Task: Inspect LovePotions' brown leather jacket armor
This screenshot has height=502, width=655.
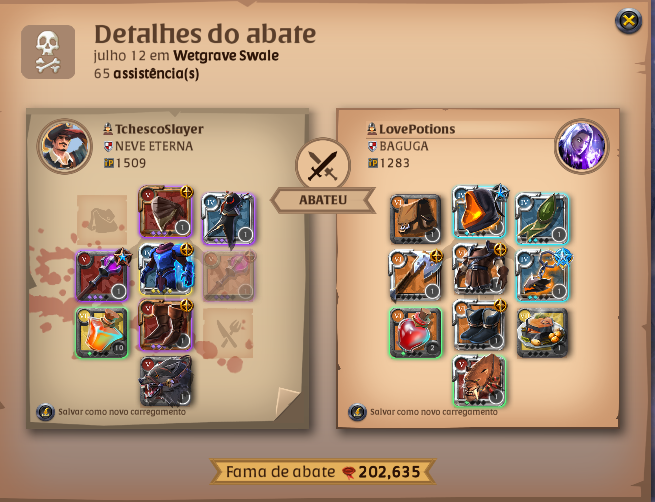Action: point(479,269)
